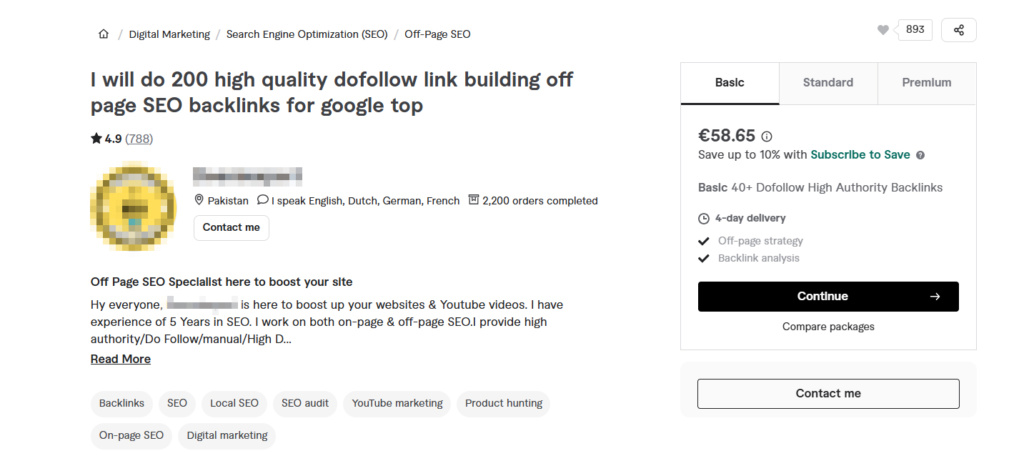Open the 788 reviews link
Image resolution: width=1024 pixels, height=456 pixels.
(139, 138)
